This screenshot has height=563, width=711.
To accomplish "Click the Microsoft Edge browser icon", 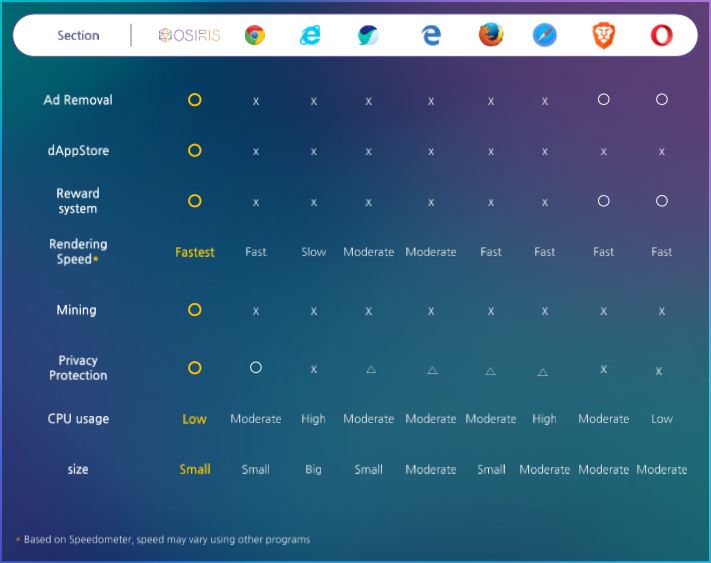I will 431,35.
